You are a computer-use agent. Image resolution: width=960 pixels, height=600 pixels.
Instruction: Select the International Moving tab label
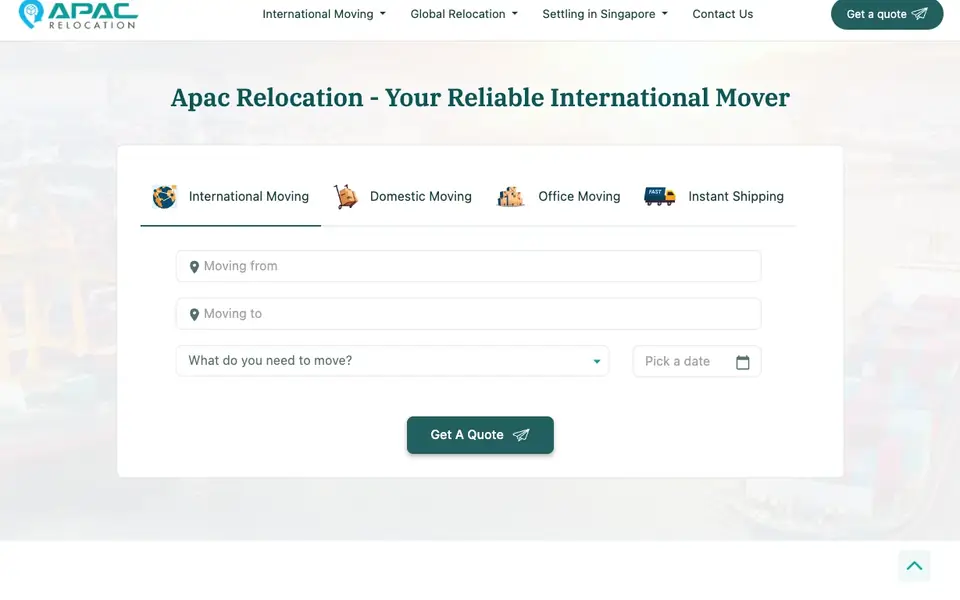[x=249, y=197]
